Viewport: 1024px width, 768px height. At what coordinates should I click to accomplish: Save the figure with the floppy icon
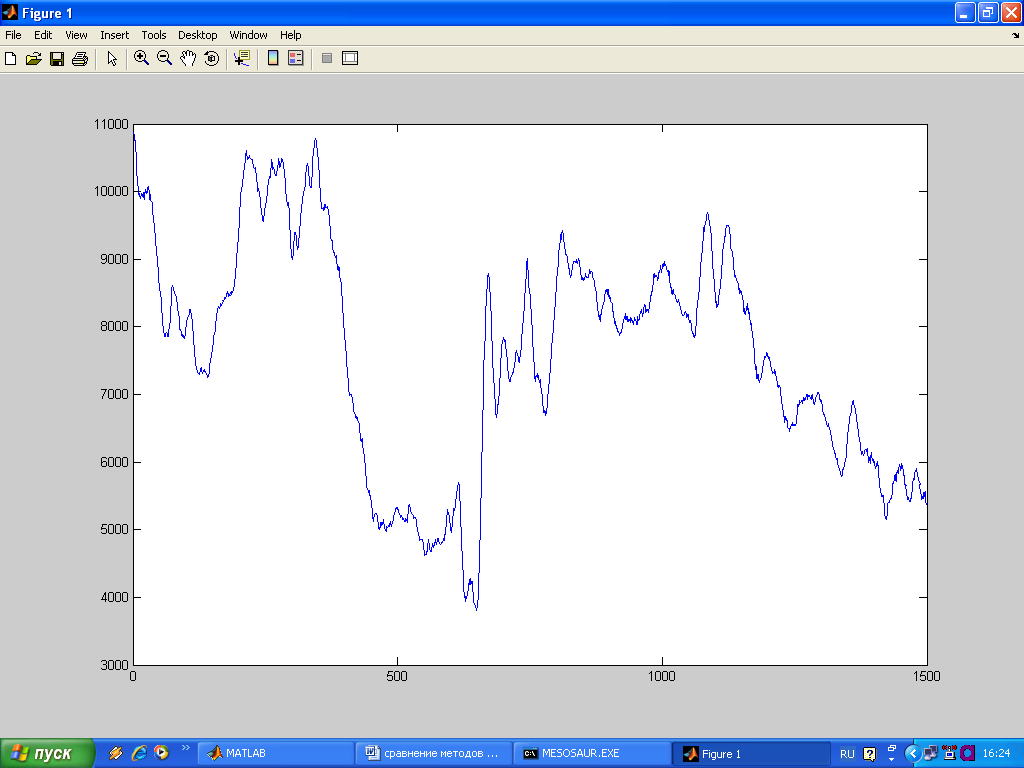click(57, 59)
